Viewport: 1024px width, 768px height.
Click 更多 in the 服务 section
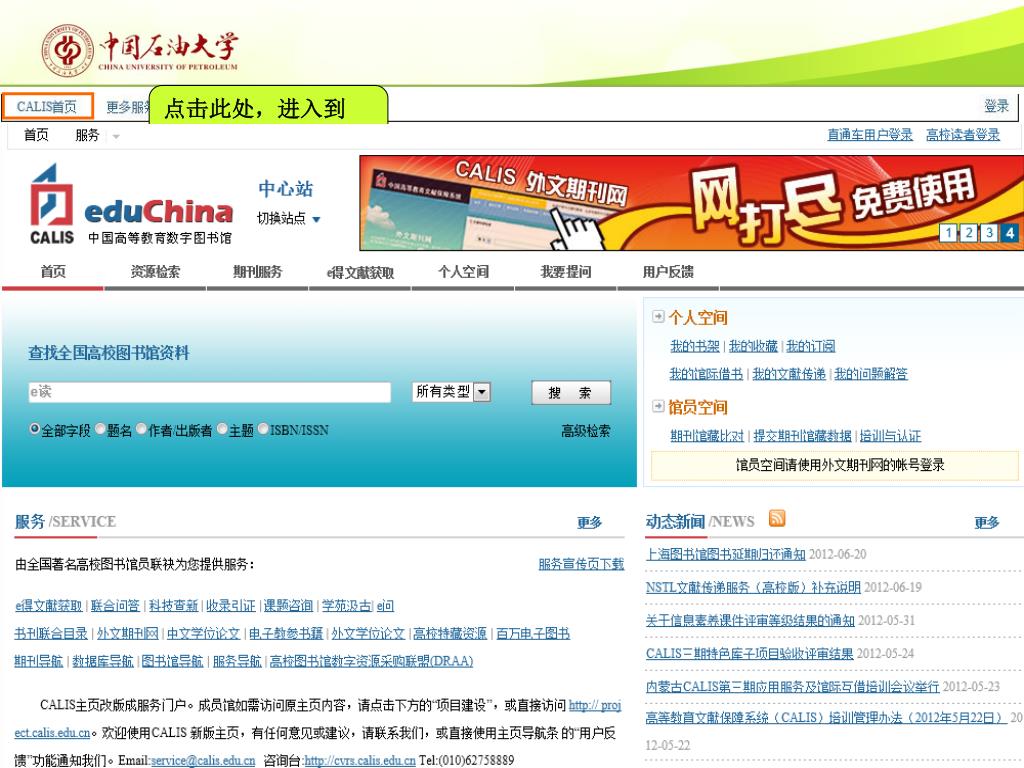(x=589, y=522)
